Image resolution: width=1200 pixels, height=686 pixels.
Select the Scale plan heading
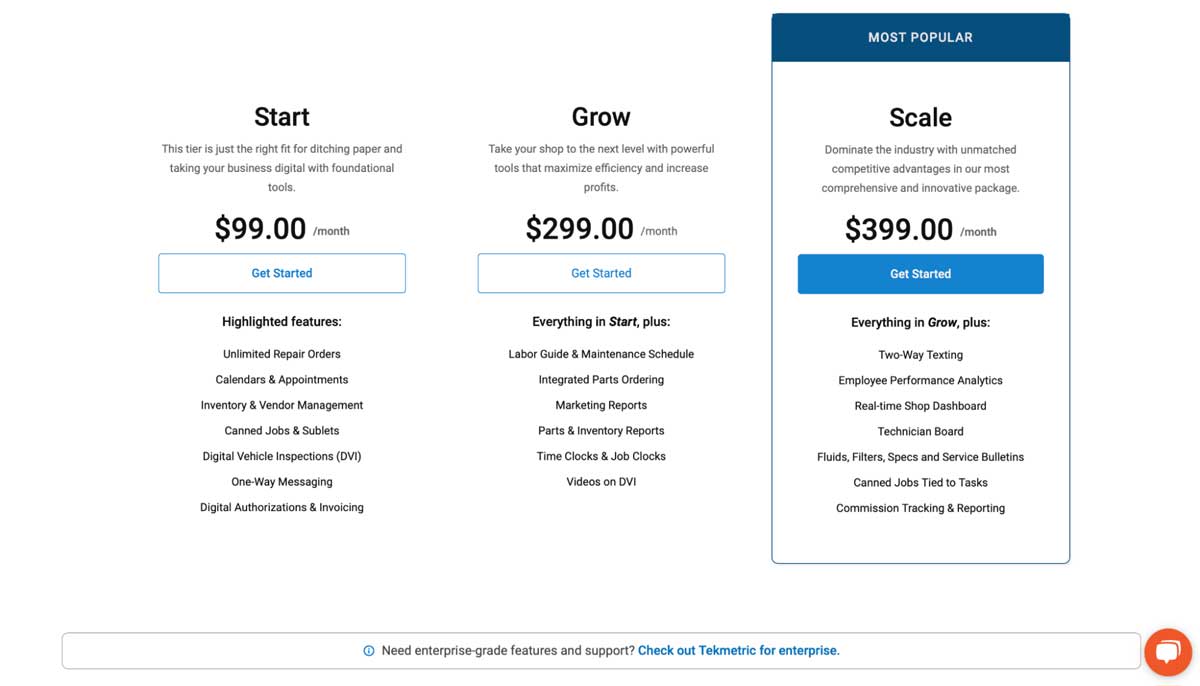point(920,117)
